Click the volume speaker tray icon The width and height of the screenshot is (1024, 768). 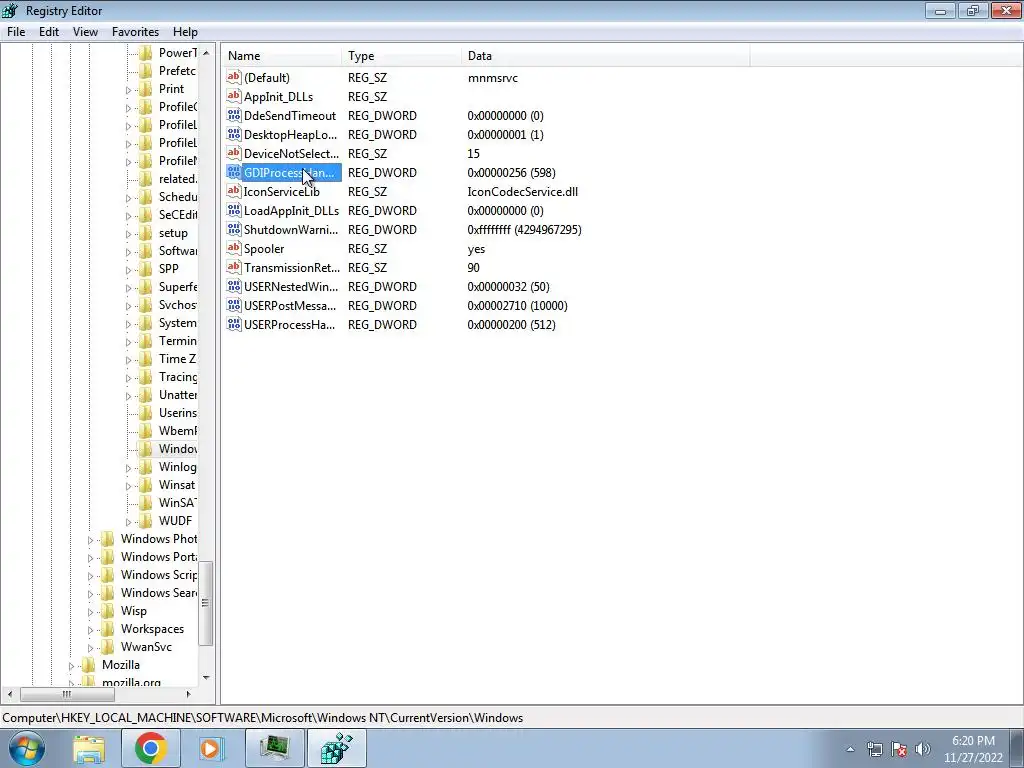click(923, 749)
